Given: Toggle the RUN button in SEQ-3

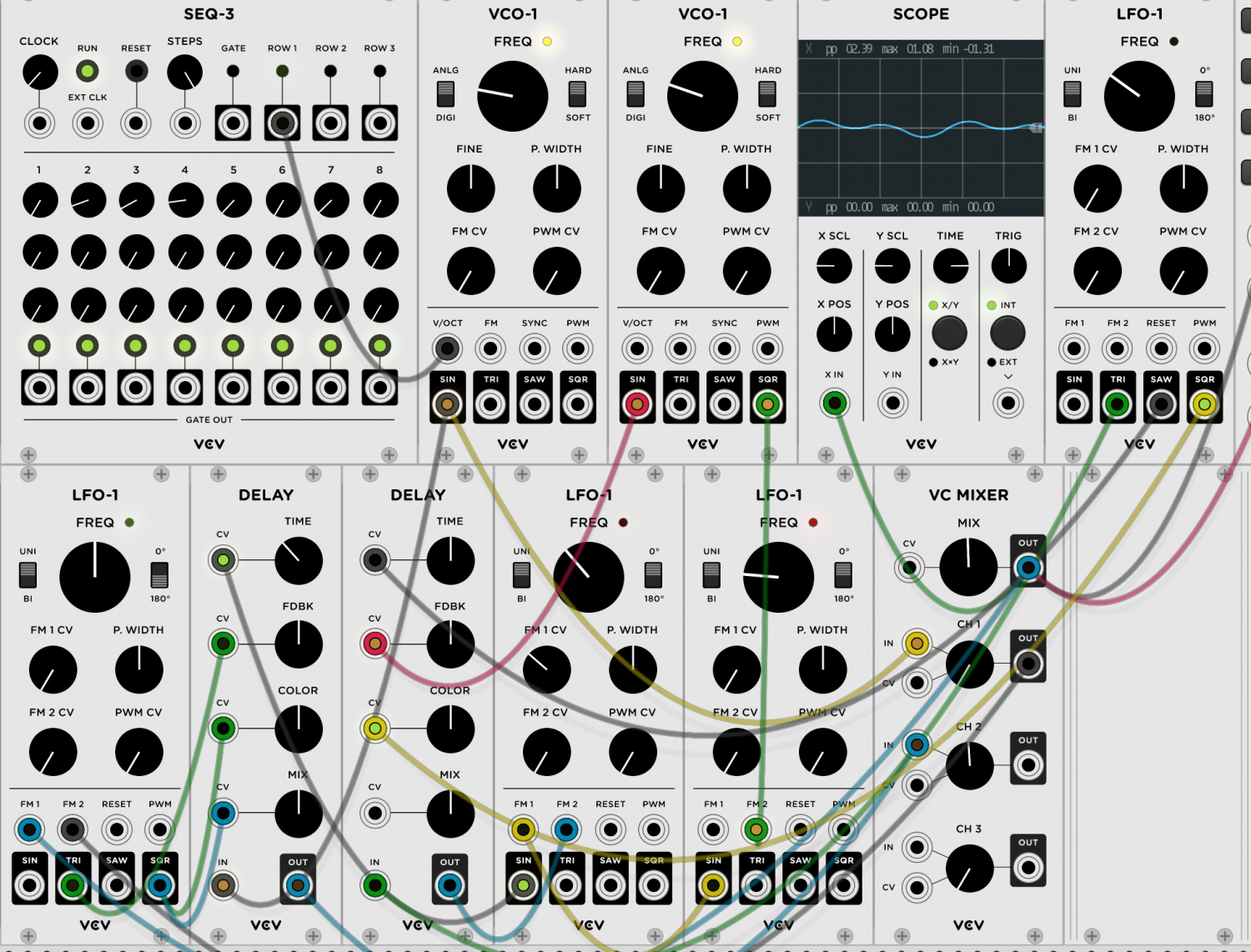Looking at the screenshot, I should pyautogui.click(x=88, y=71).
